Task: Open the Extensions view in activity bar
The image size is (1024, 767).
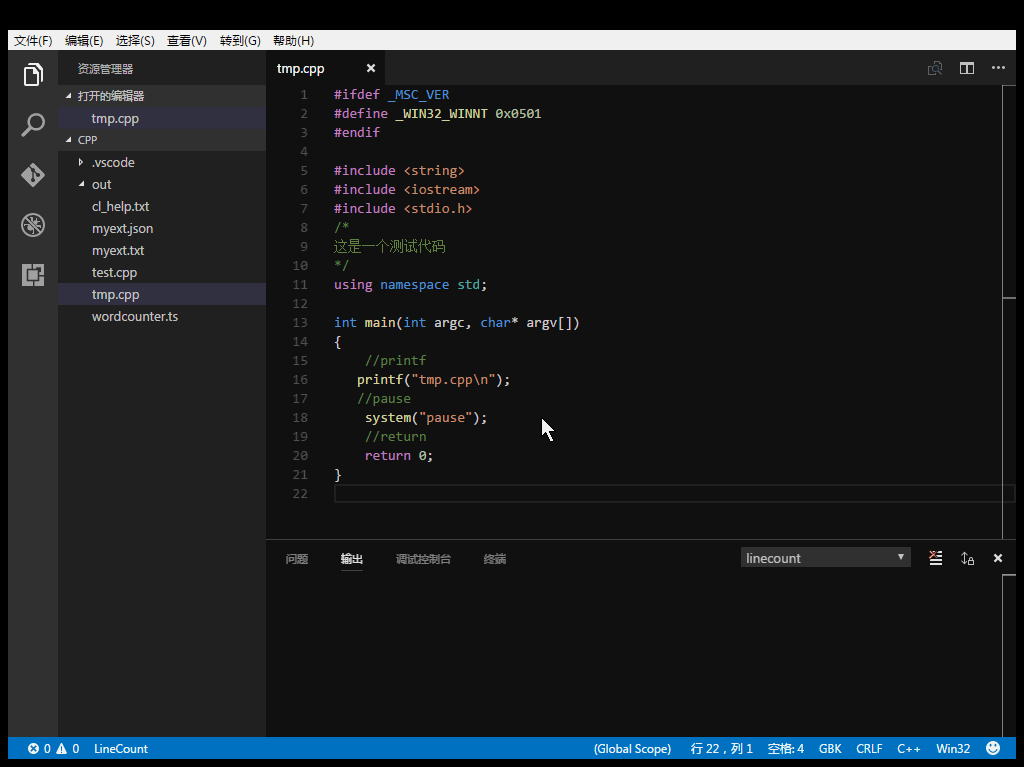Action: 33,274
